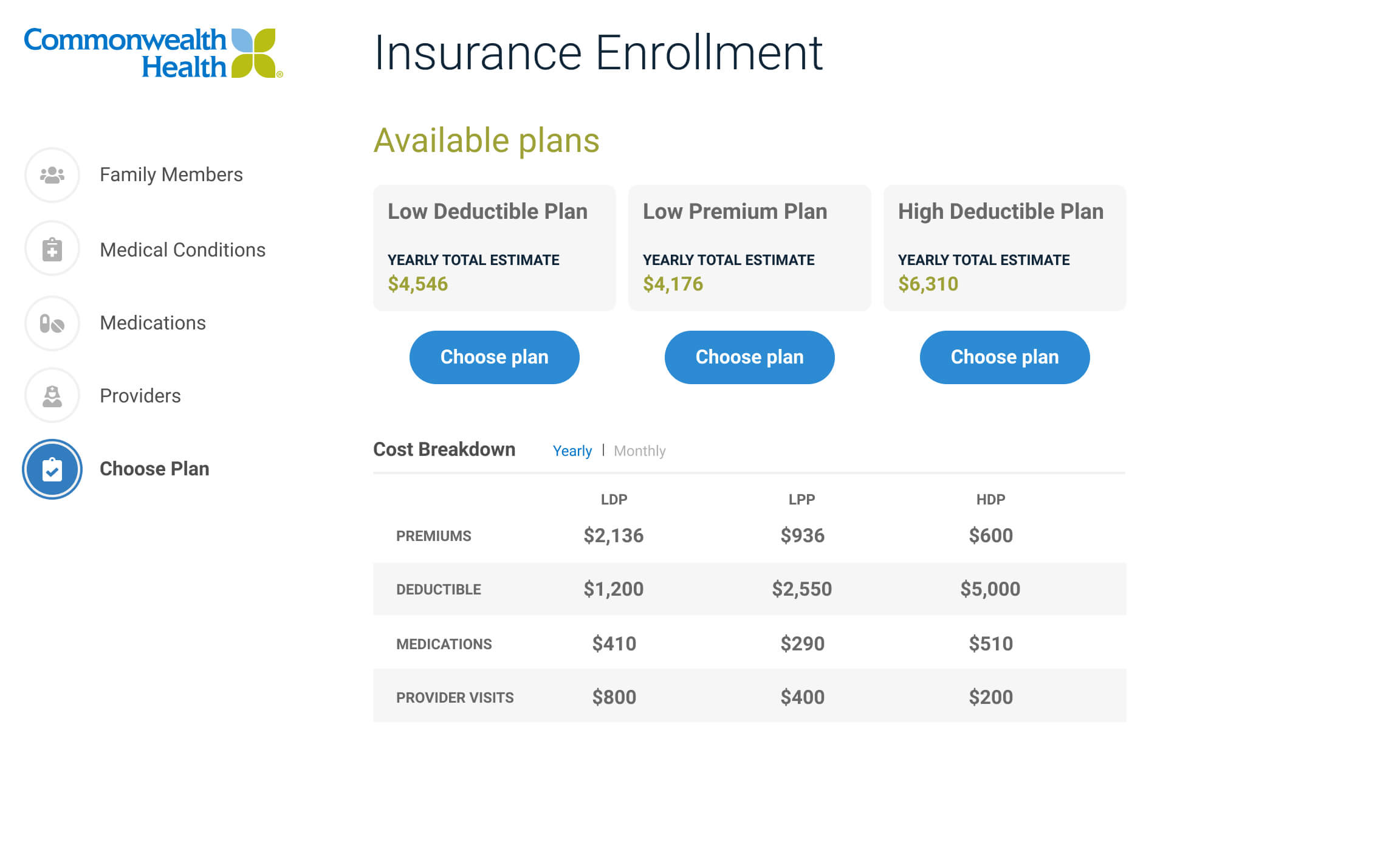Click the Choose Plan checkmark clipboard icon
1400x851 pixels.
[x=52, y=469]
